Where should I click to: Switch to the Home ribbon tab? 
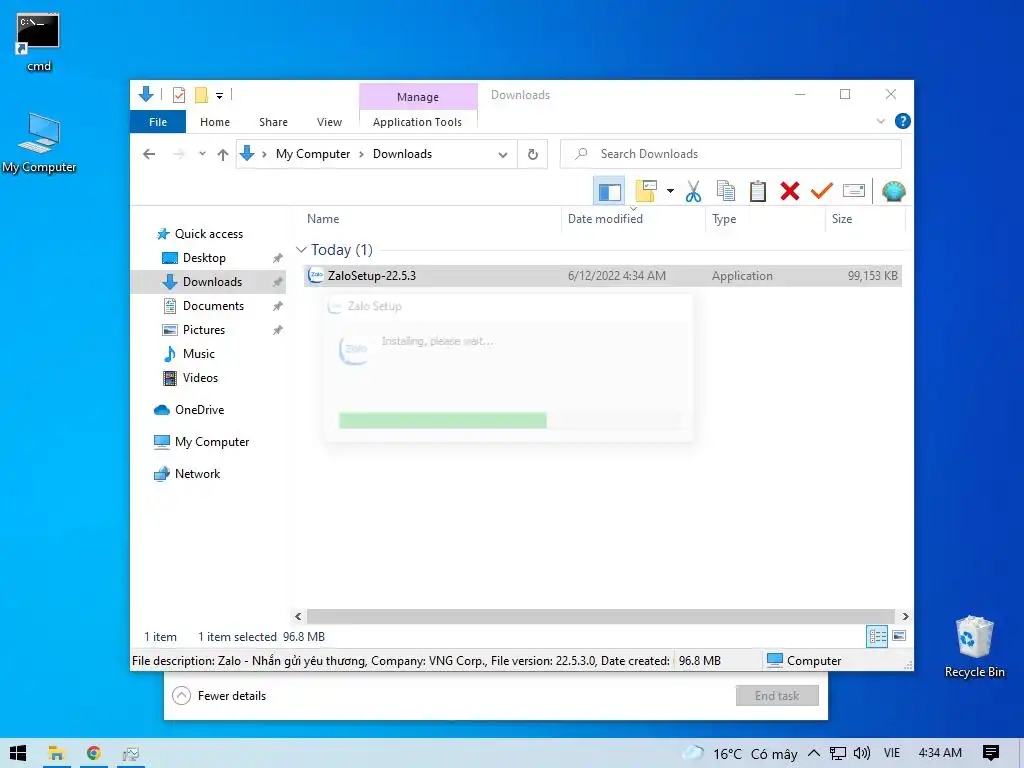[x=215, y=122]
